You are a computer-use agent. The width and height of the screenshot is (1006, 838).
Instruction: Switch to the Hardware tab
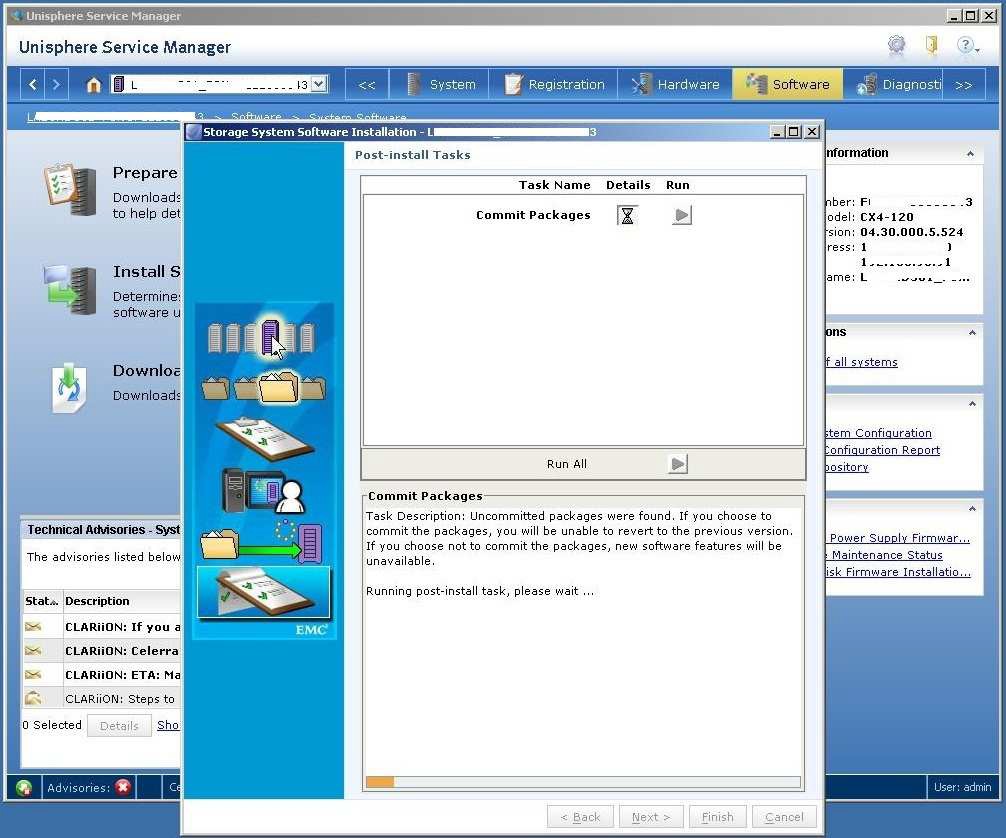pyautogui.click(x=675, y=84)
